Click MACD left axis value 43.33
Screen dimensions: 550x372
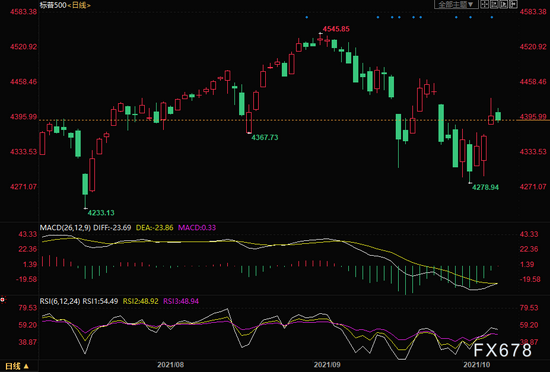[28, 234]
